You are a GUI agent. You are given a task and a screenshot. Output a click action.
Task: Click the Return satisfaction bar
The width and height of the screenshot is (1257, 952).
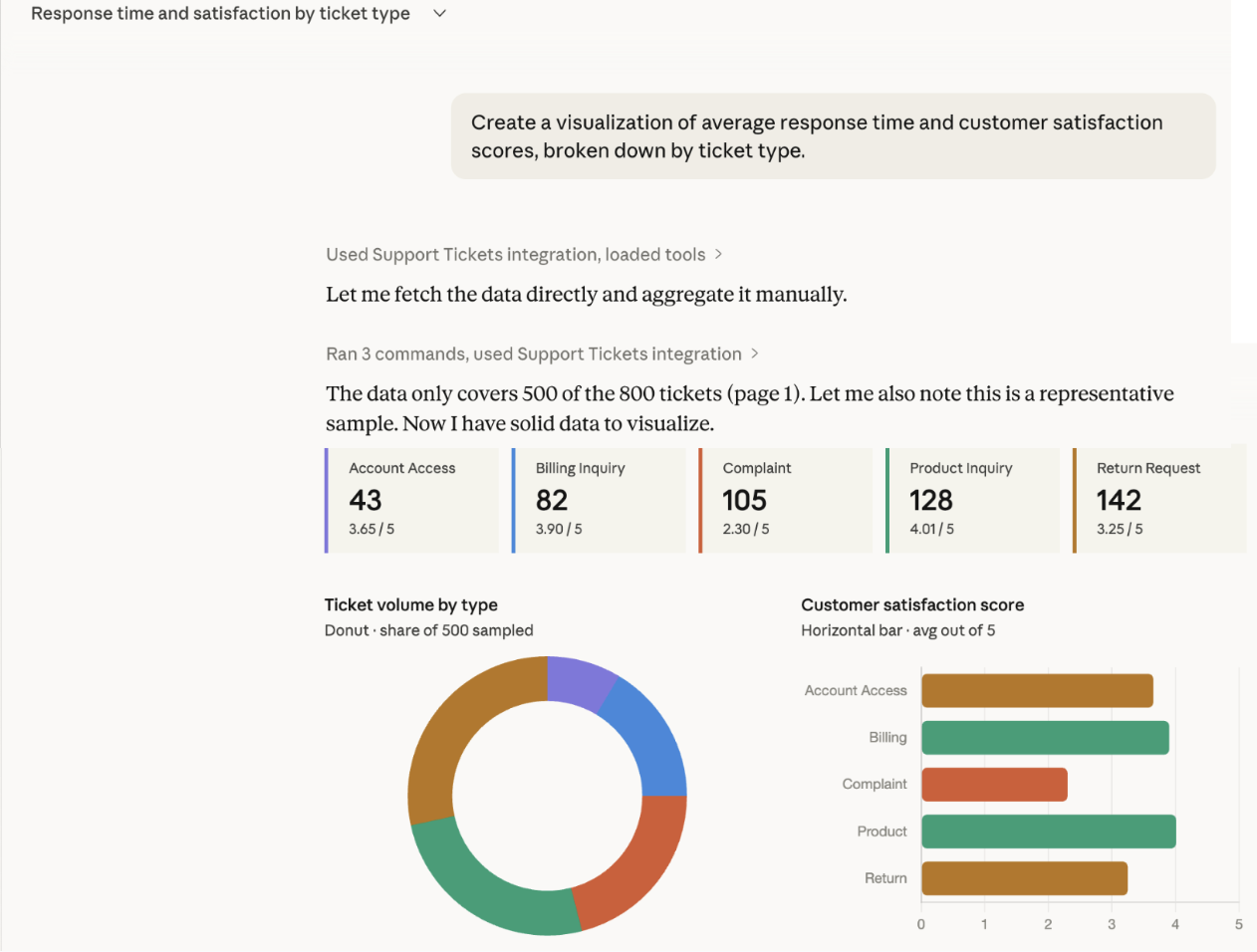pos(1024,878)
